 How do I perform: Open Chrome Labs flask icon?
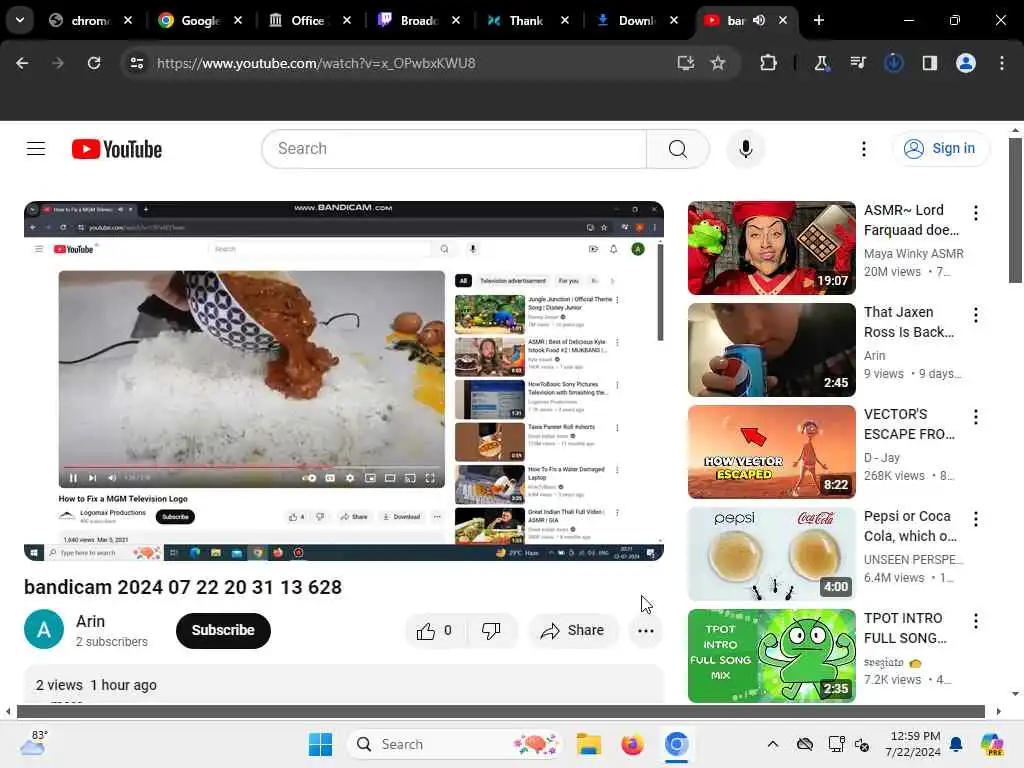click(822, 63)
